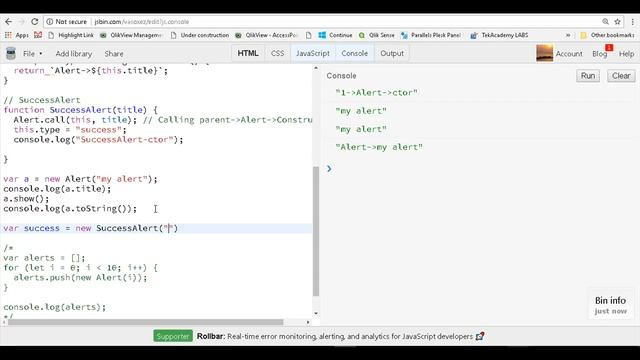Toggle the CSS panel tab
The height and width of the screenshot is (360, 640).
point(278,53)
